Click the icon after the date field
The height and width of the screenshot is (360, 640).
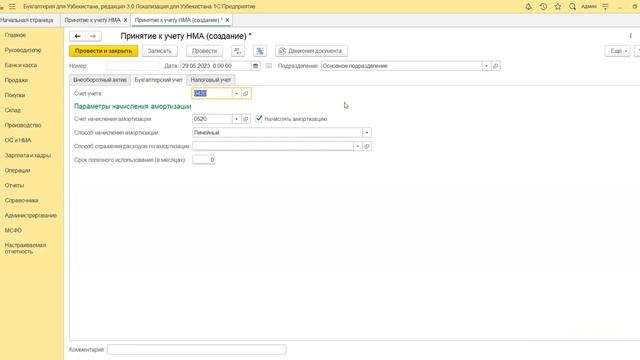[269, 66]
